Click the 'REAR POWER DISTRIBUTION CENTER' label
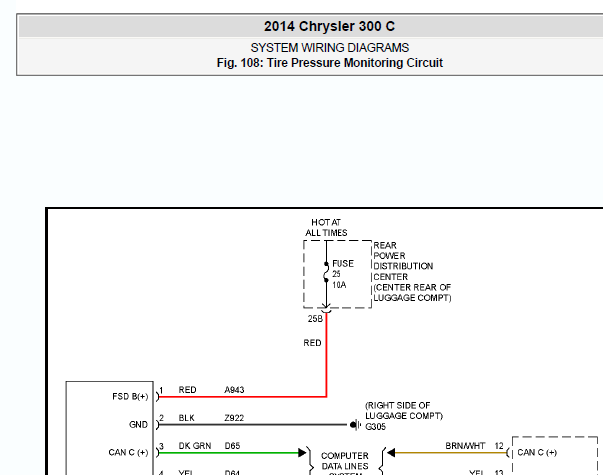 [403, 261]
